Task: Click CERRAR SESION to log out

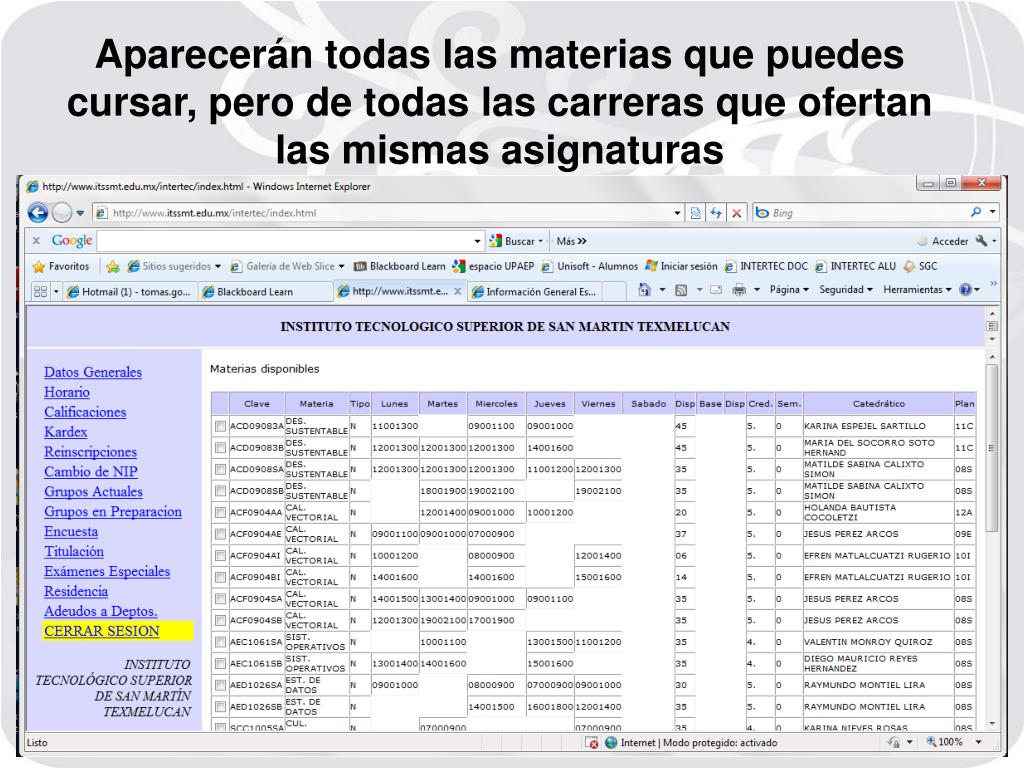Action: [102, 632]
